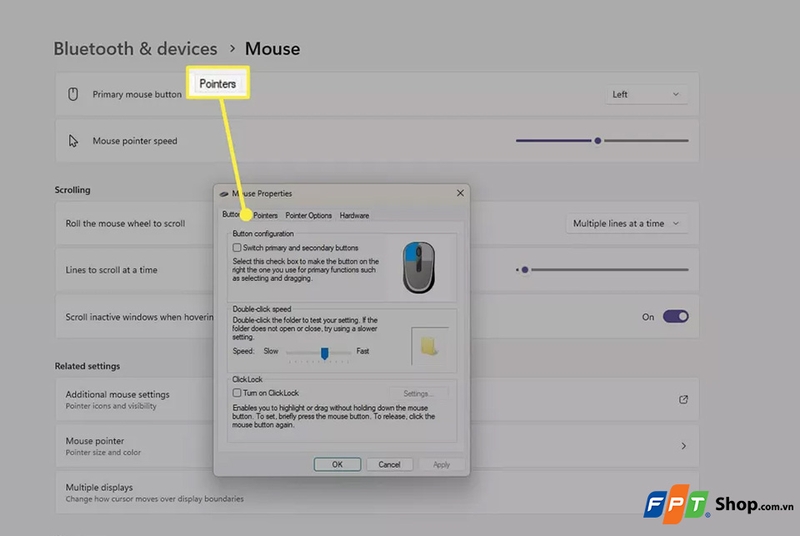Click the Button configuration group label
The image size is (800, 536).
coord(263,234)
